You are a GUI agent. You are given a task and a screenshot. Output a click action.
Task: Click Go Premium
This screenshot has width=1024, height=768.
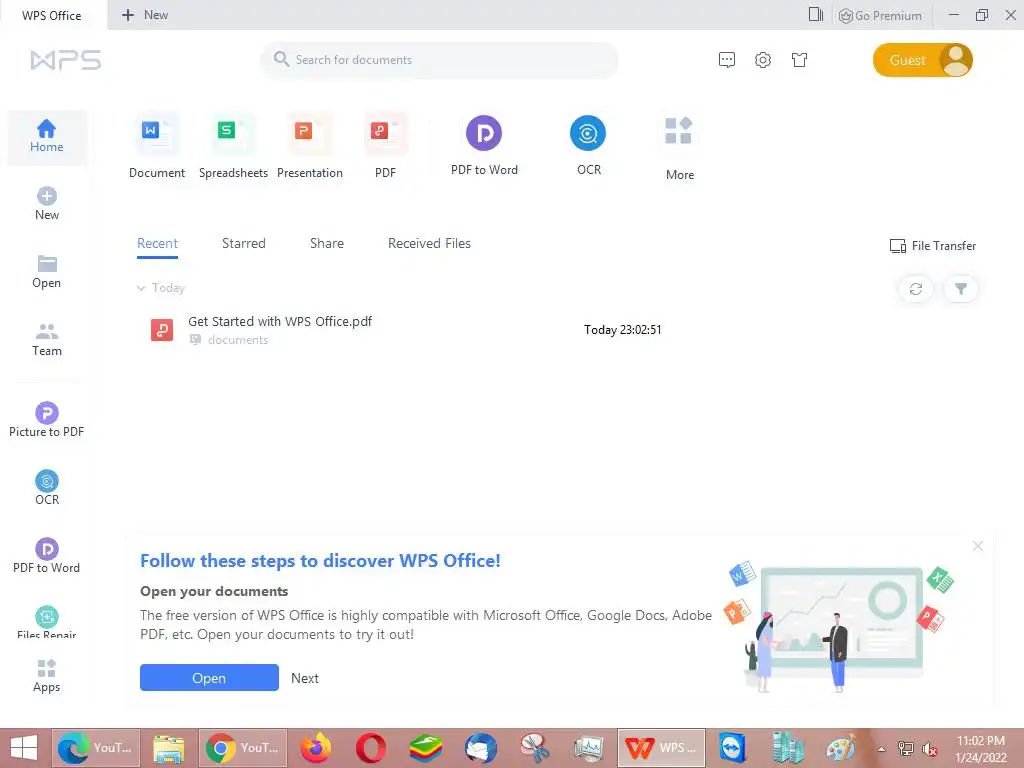click(880, 16)
